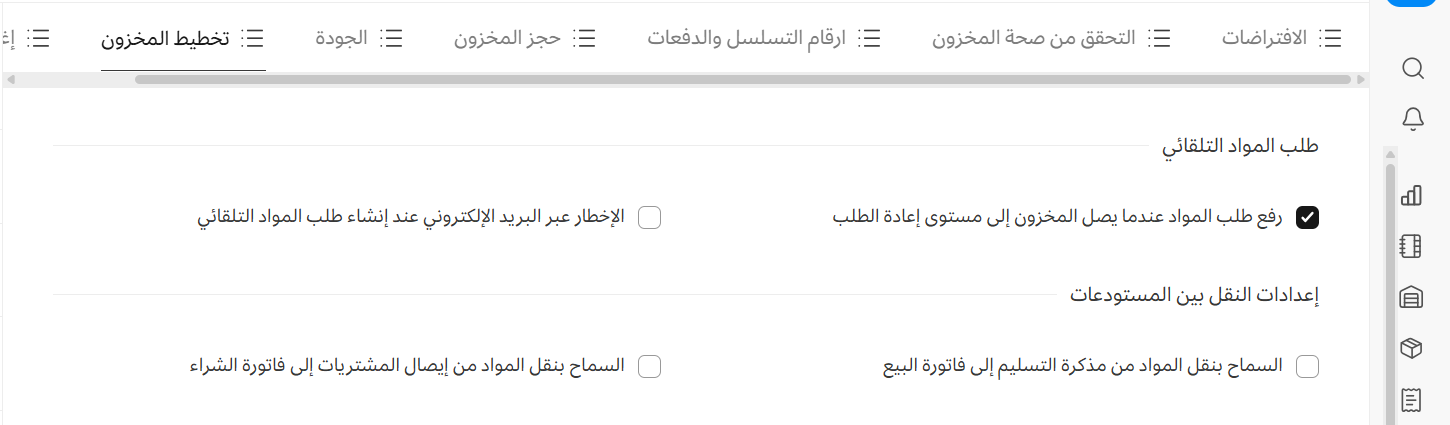Click the bar chart icon in sidebar
This screenshot has height=425, width=1450.
point(1411,195)
